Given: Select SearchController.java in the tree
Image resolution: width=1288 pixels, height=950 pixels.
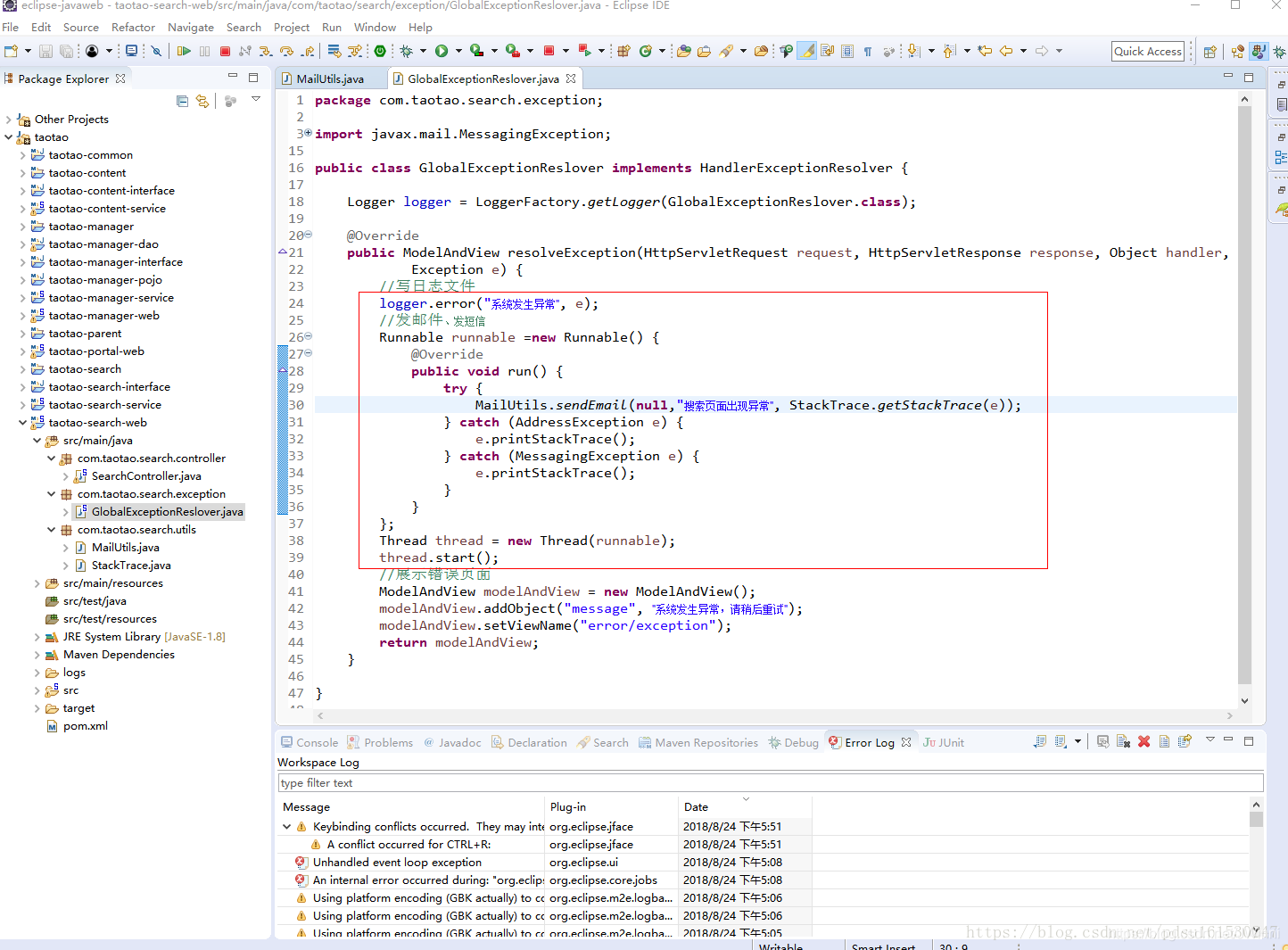Looking at the screenshot, I should click(146, 476).
